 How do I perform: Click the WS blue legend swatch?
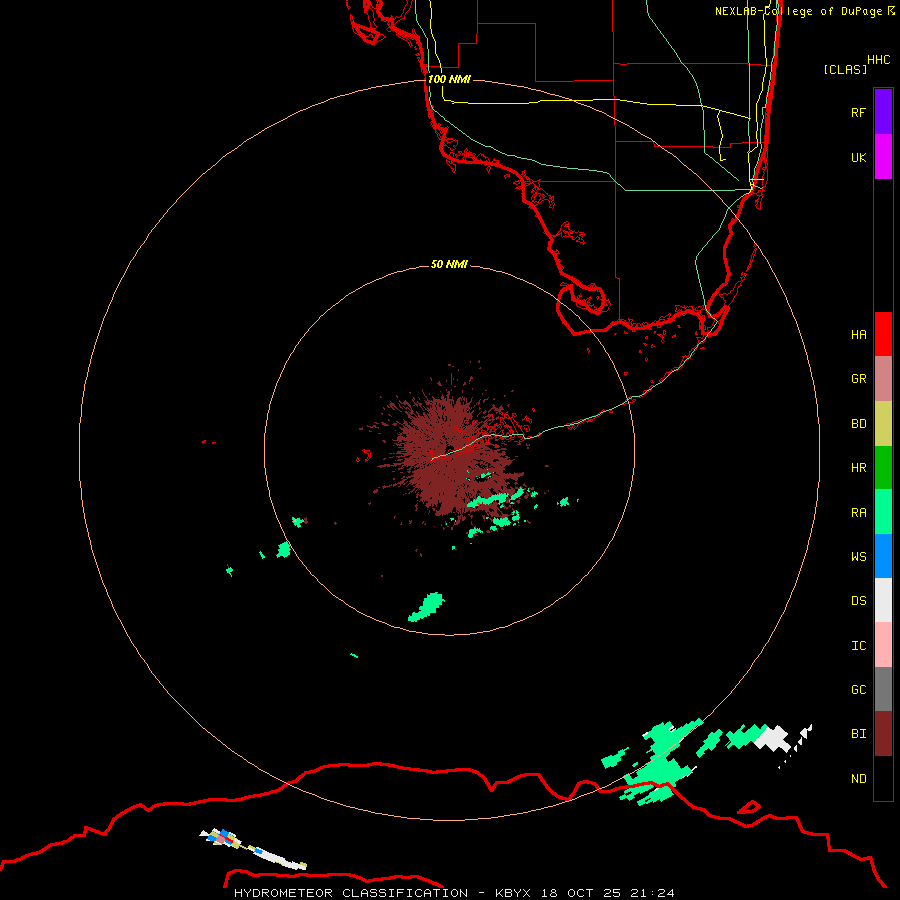tap(883, 556)
